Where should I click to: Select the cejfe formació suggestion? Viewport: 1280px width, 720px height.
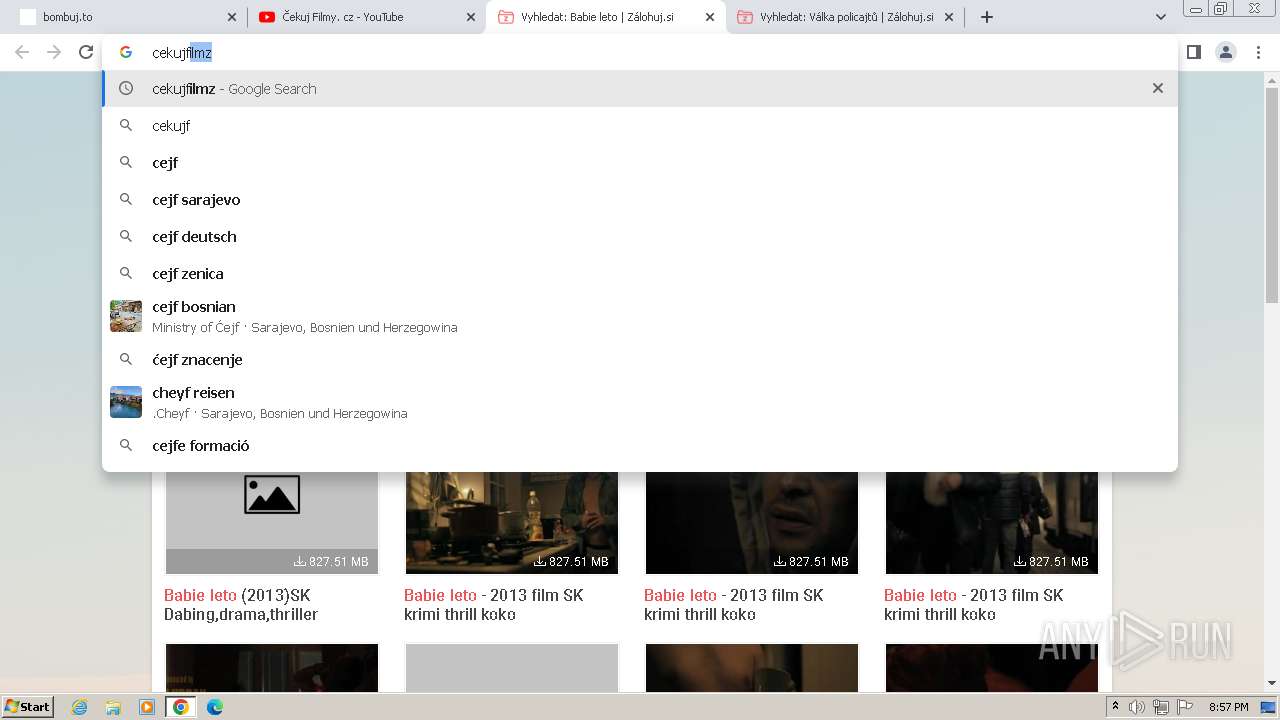point(640,446)
